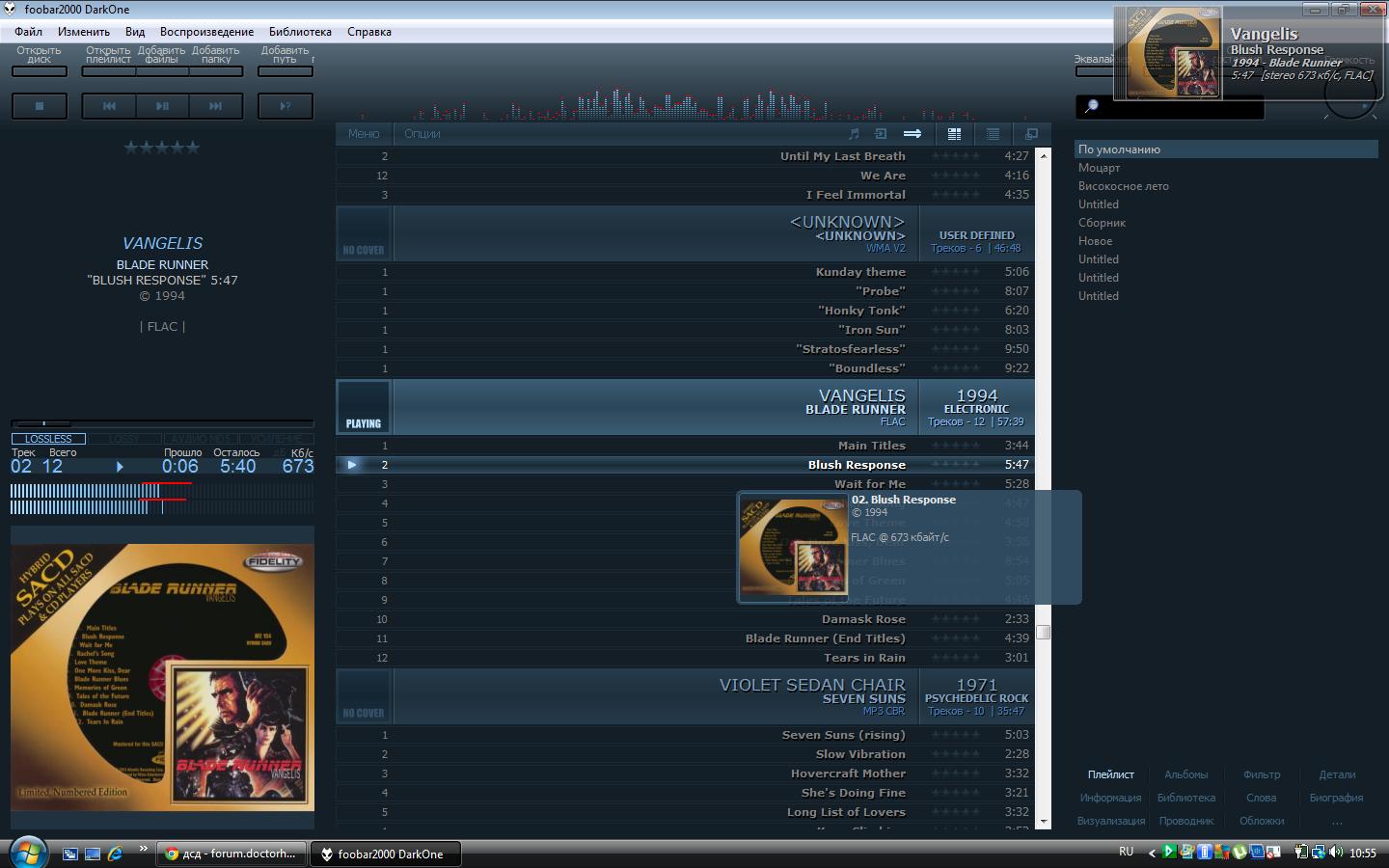This screenshot has height=868, width=1389.
Task: Switch to the Информация tab
Action: coord(1111,798)
